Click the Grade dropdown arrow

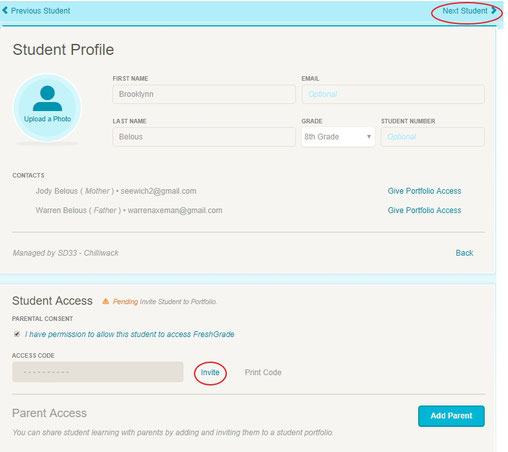(x=369, y=137)
